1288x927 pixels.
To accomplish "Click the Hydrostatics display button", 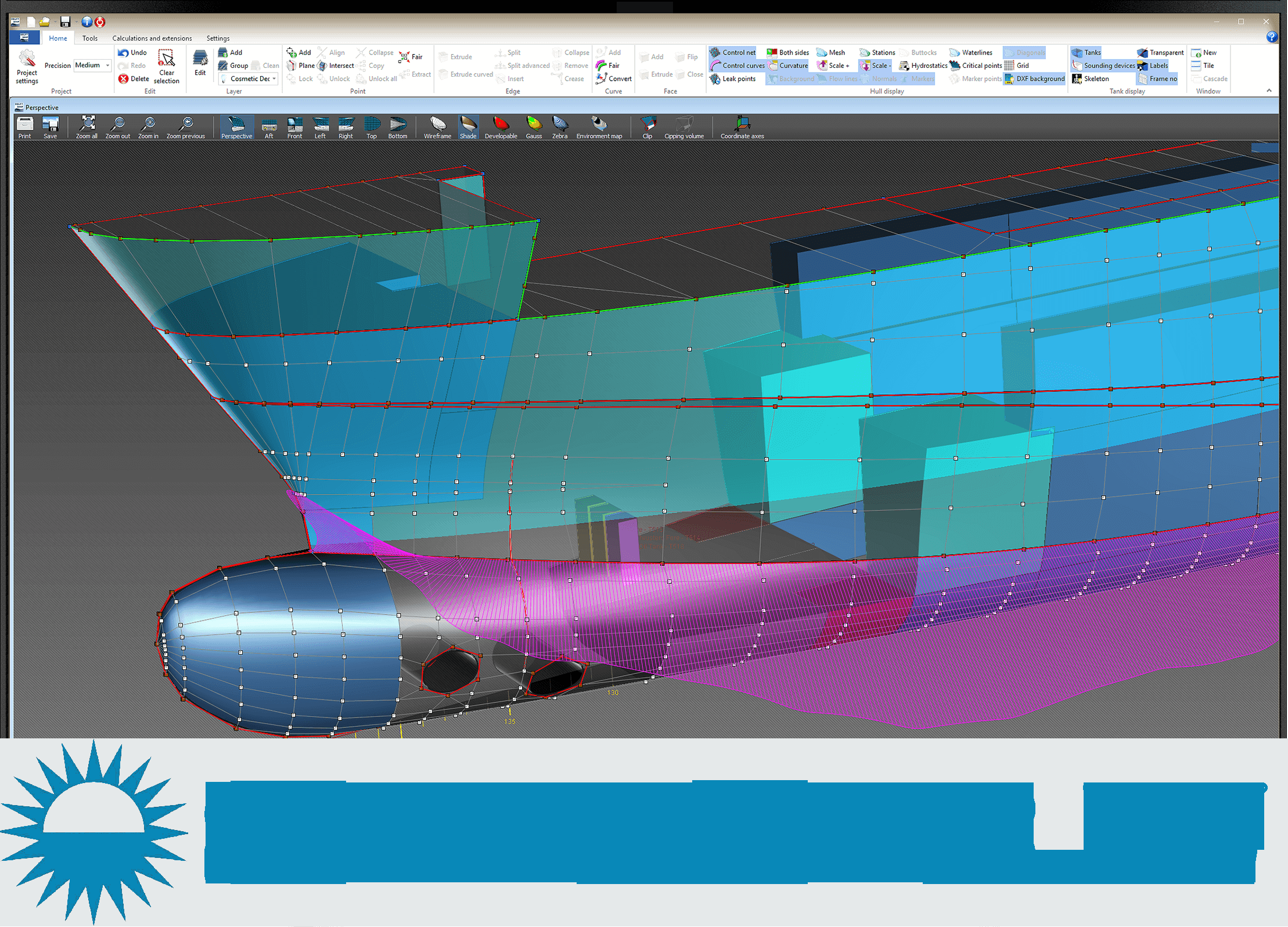I will 923,66.
